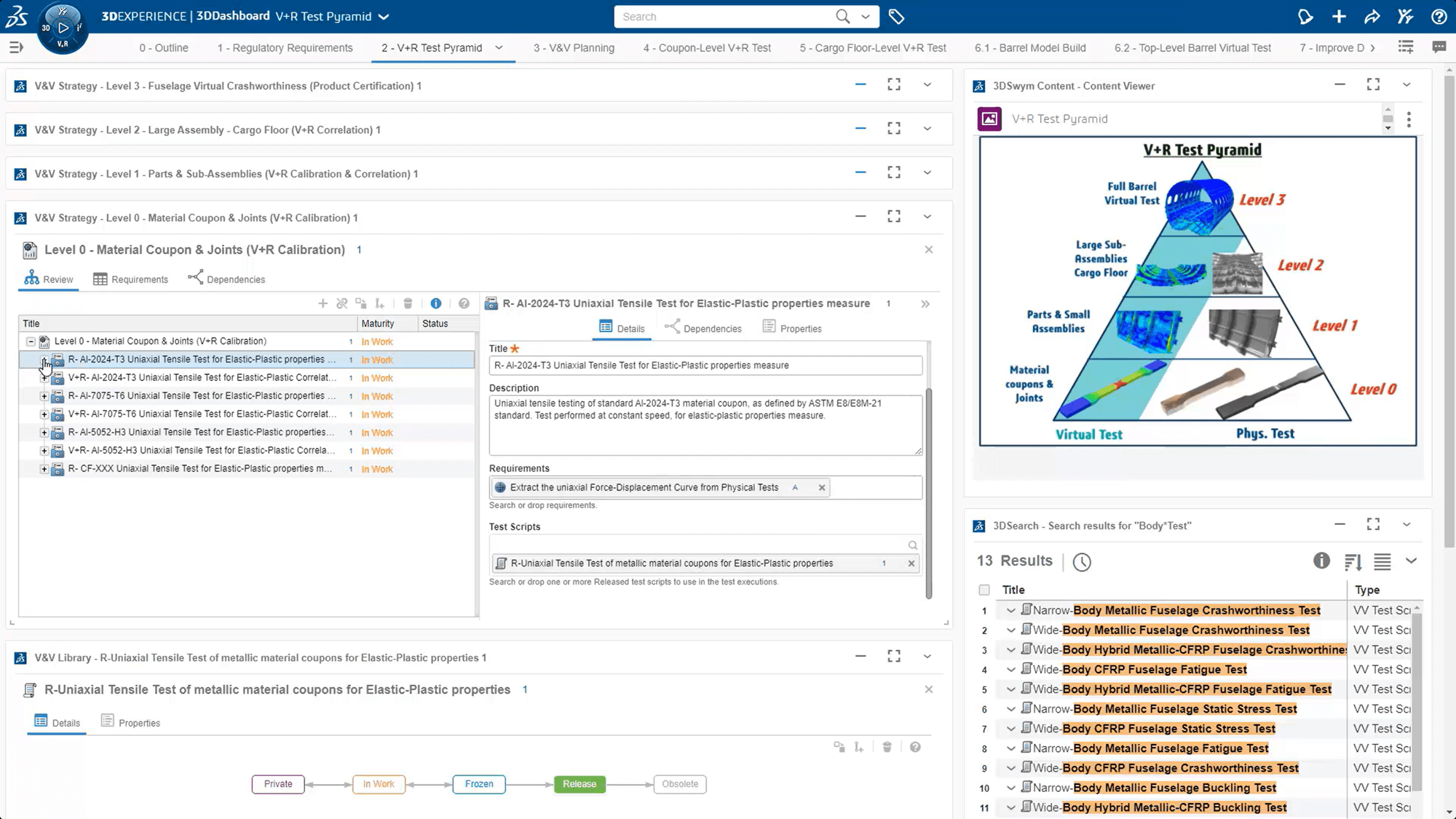Expand the R- CF-XXX tree row

tap(44, 469)
